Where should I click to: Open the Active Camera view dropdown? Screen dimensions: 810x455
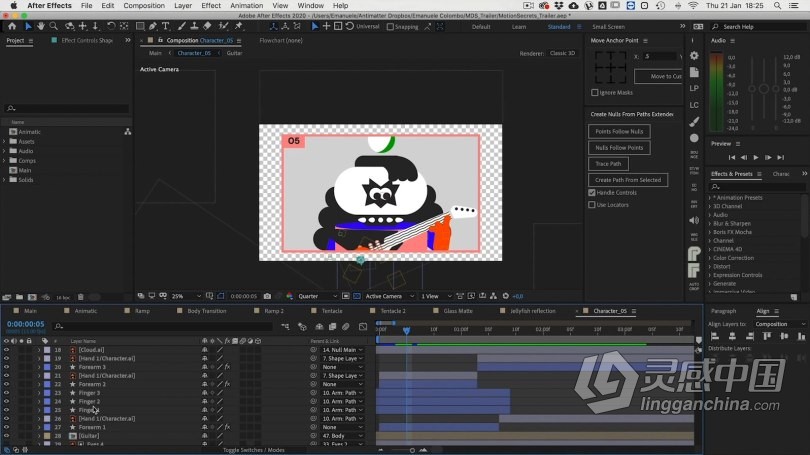[x=390, y=296]
